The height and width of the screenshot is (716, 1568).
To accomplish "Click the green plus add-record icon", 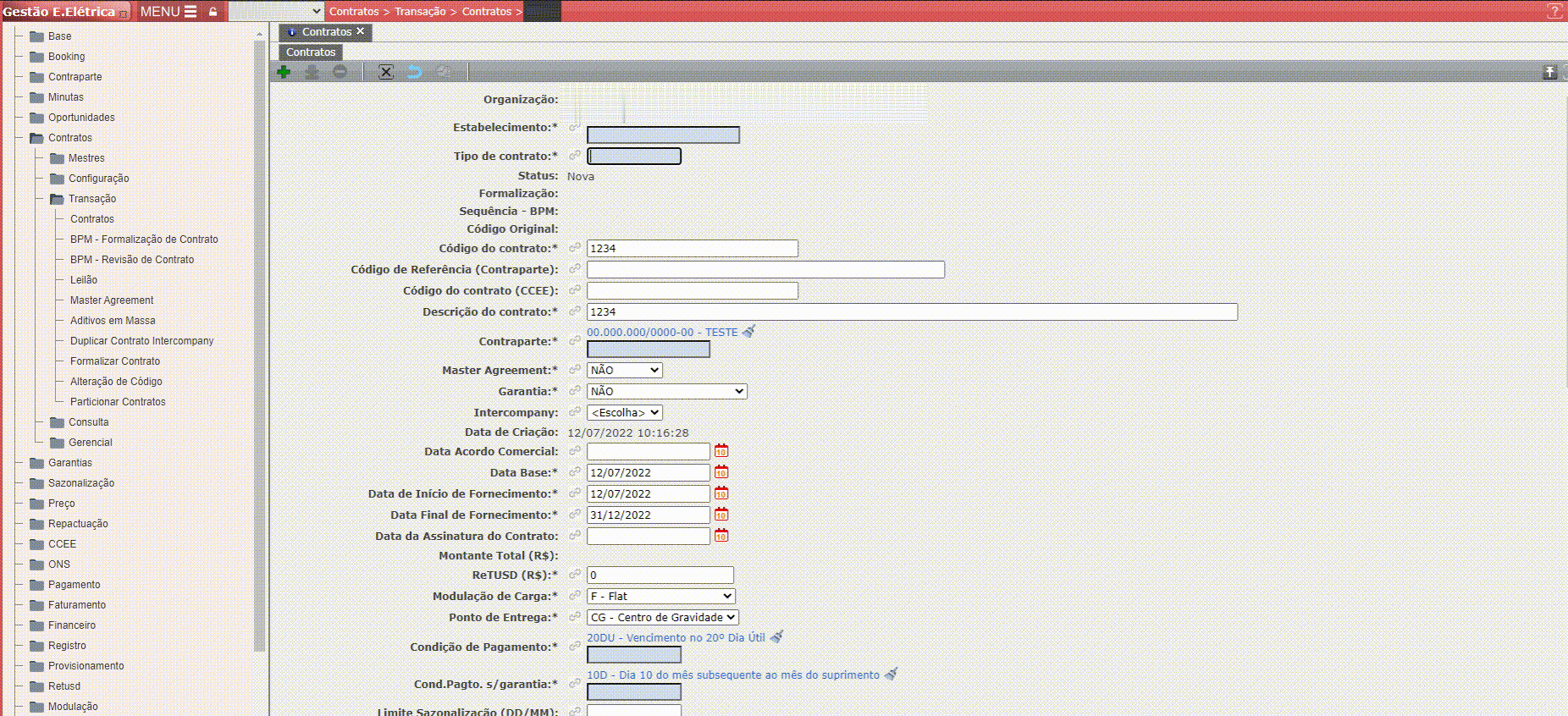I will 284,72.
